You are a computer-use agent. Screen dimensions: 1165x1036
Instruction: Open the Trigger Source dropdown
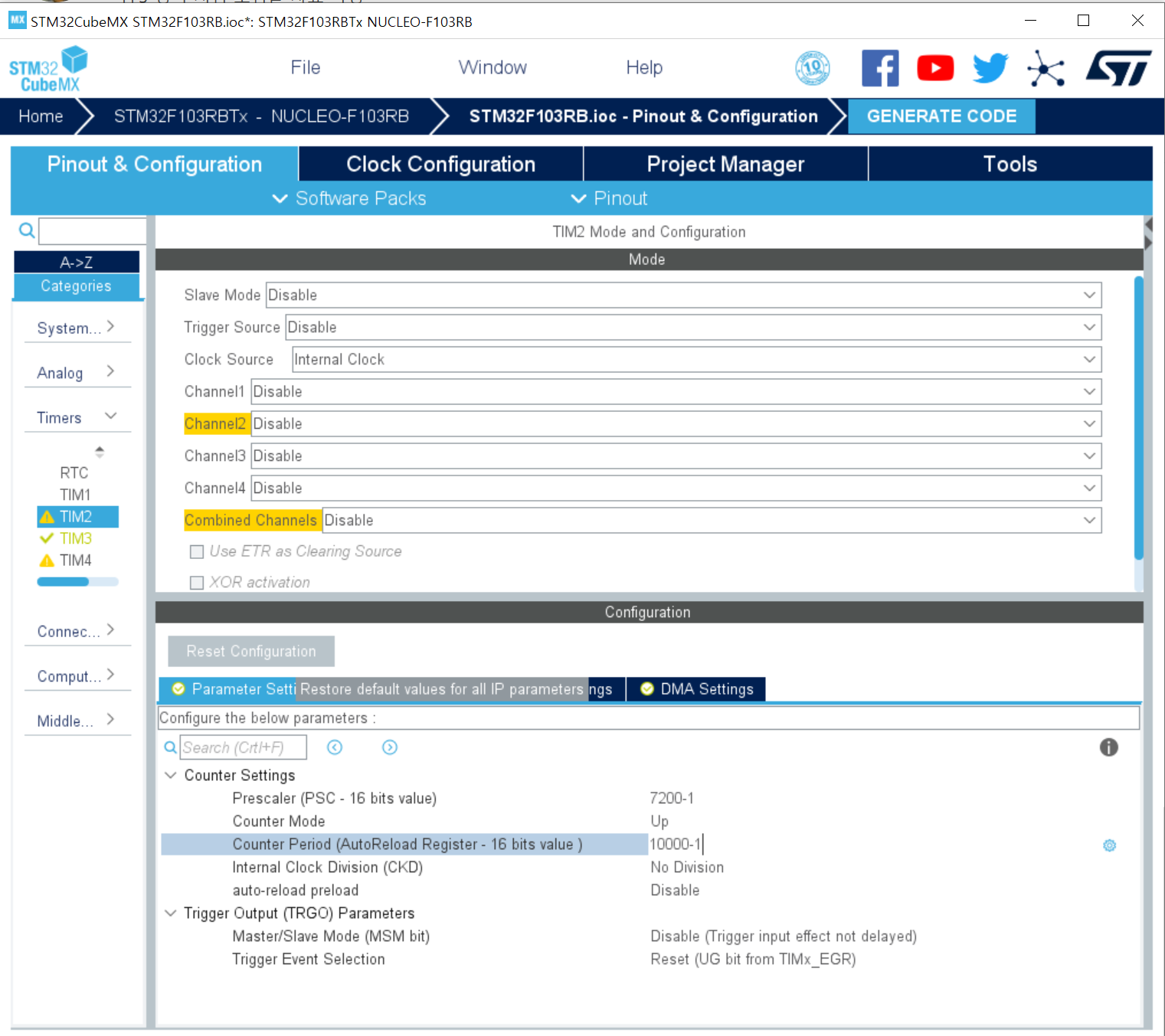693,328
